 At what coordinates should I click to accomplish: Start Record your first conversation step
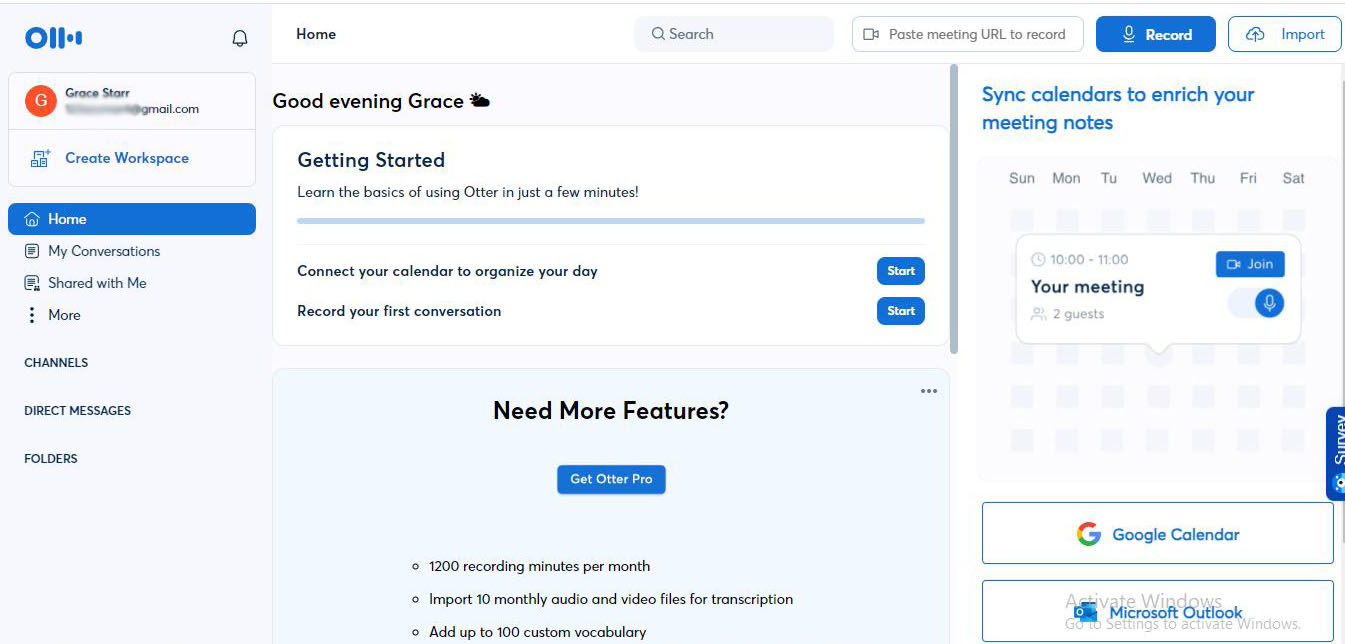901,311
